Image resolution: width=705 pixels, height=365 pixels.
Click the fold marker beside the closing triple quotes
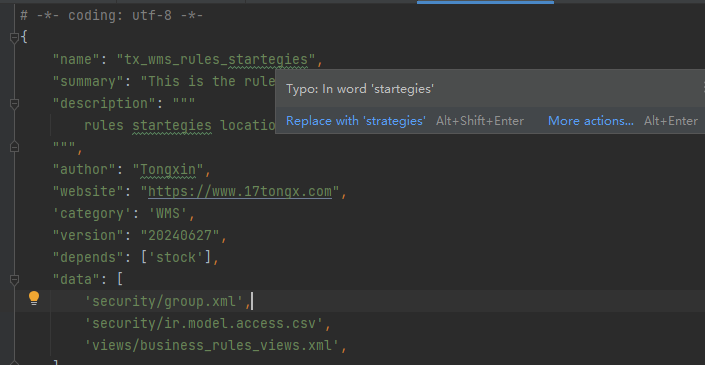pyautogui.click(x=14, y=147)
